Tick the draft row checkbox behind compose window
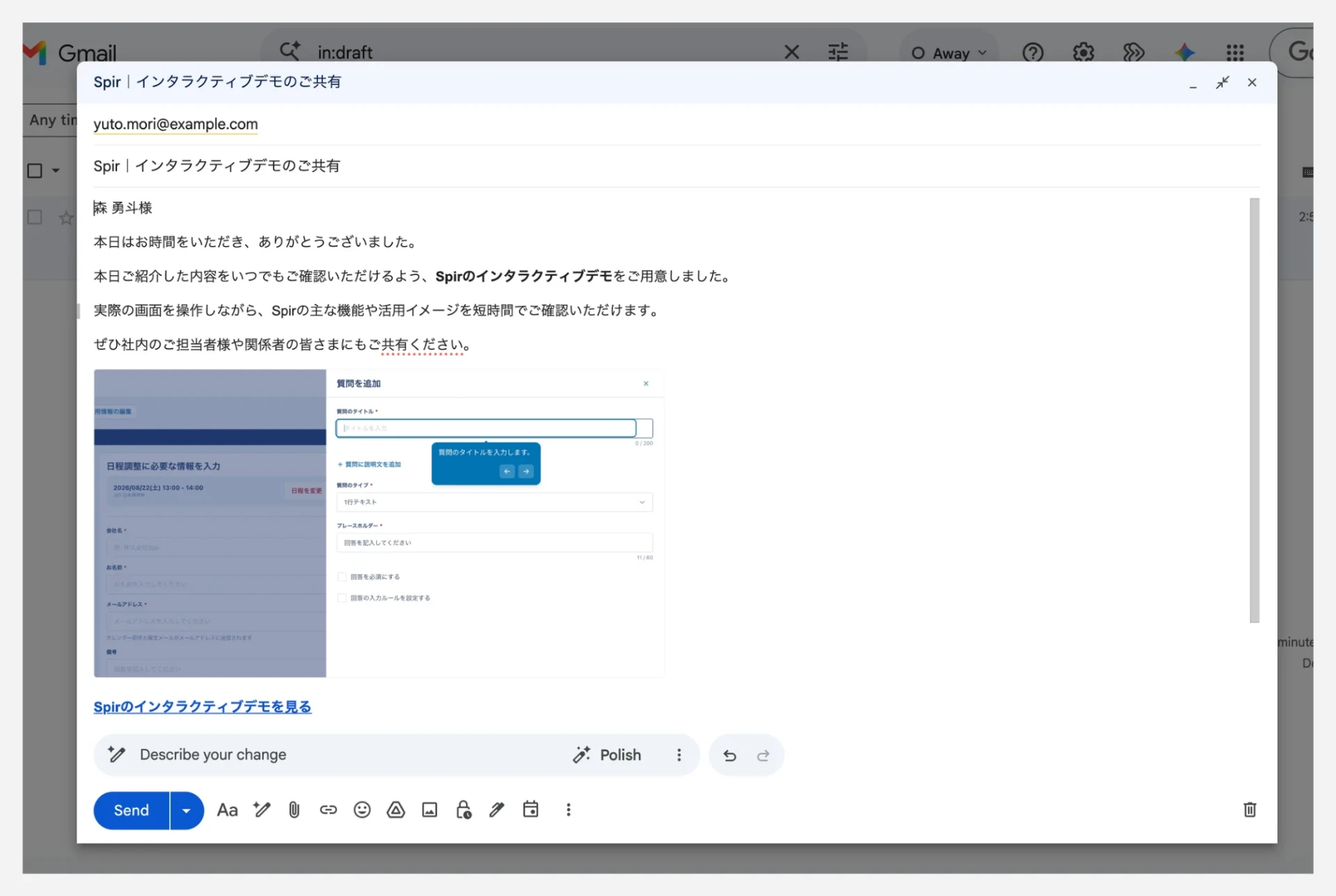Screen dimensions: 1336x896 (34, 217)
